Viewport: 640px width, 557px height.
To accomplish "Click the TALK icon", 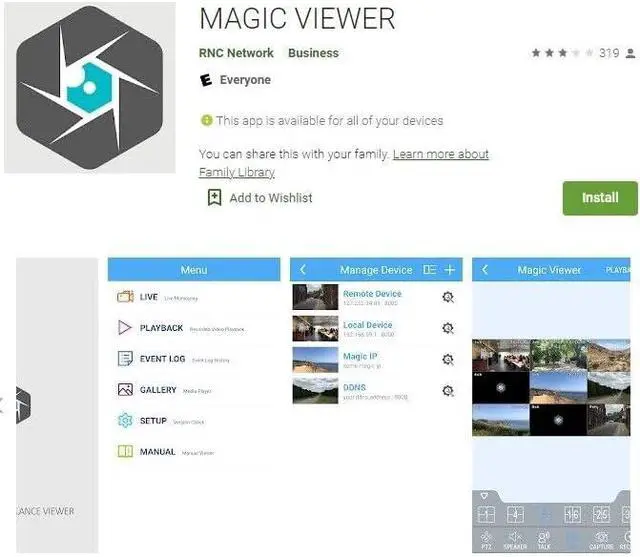I will [x=544, y=540].
